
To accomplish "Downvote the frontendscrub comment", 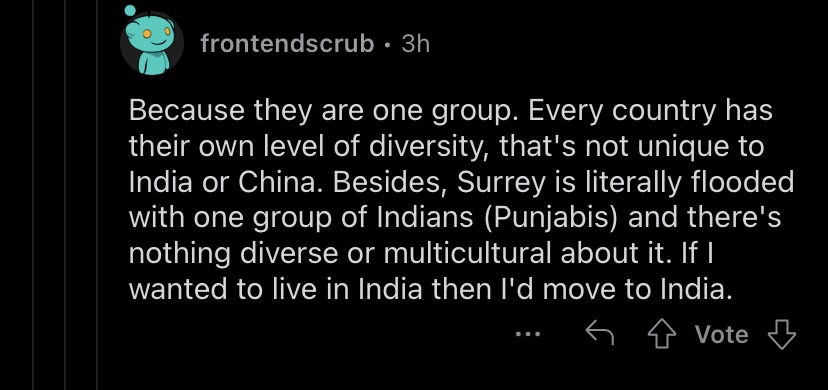I will (x=781, y=335).
